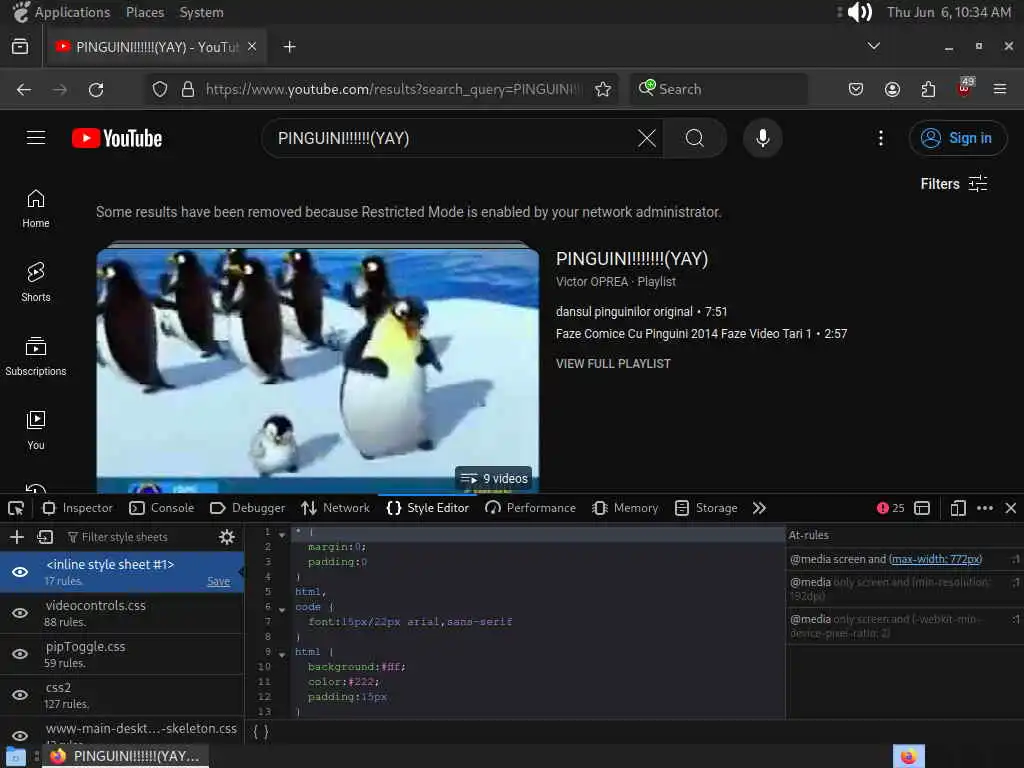Viewport: 1024px width, 768px height.
Task: Open Filters on YouTube results
Action: pyautogui.click(x=953, y=184)
